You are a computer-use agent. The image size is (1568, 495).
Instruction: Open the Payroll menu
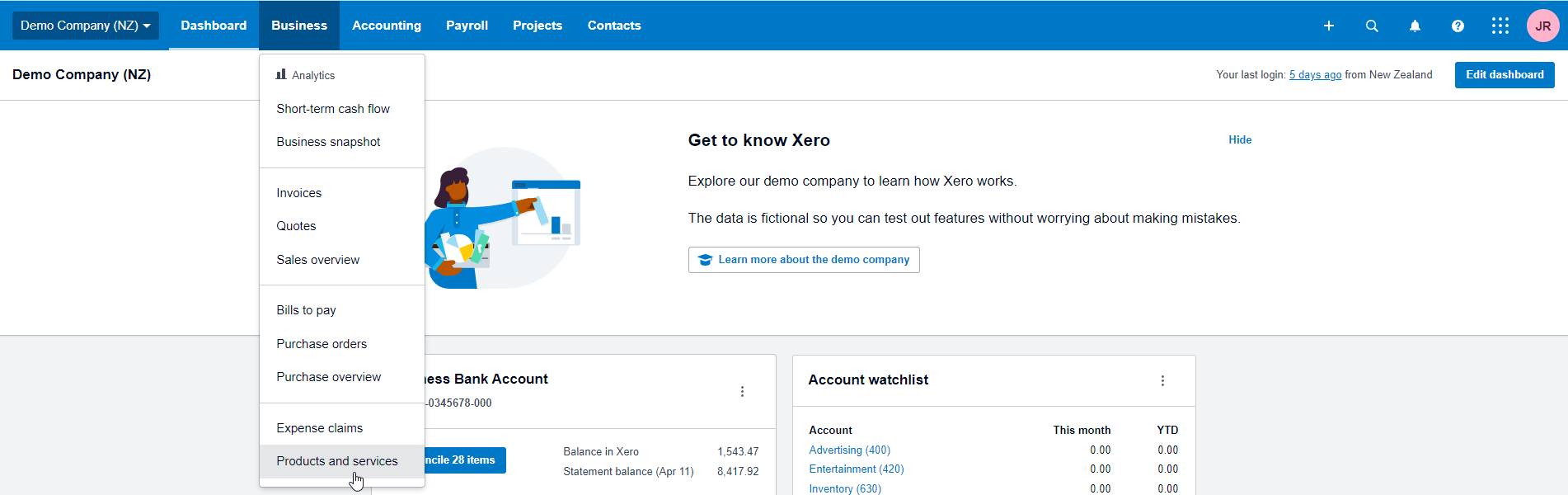(x=467, y=26)
